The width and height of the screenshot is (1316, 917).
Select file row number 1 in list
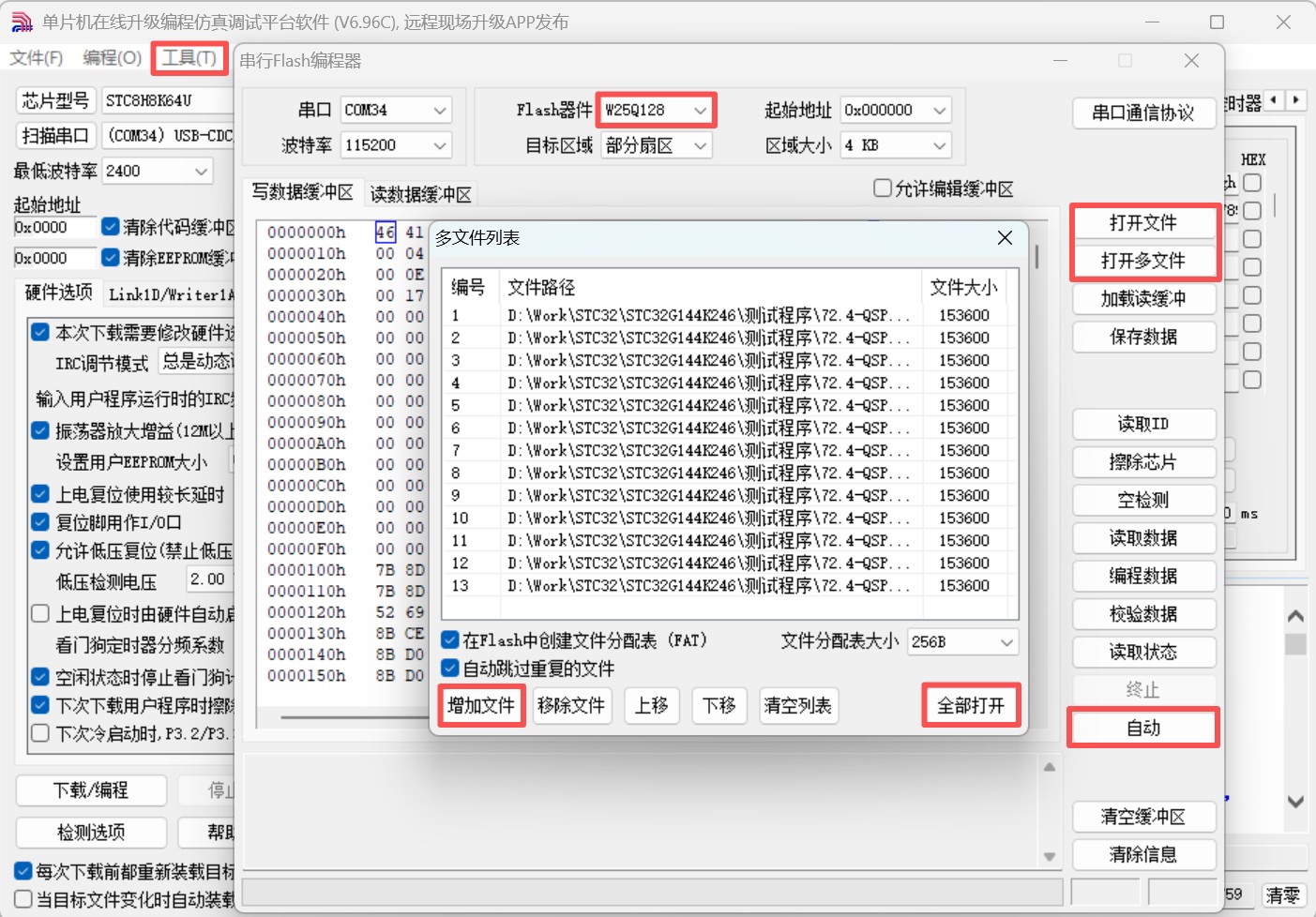[x=730, y=316]
